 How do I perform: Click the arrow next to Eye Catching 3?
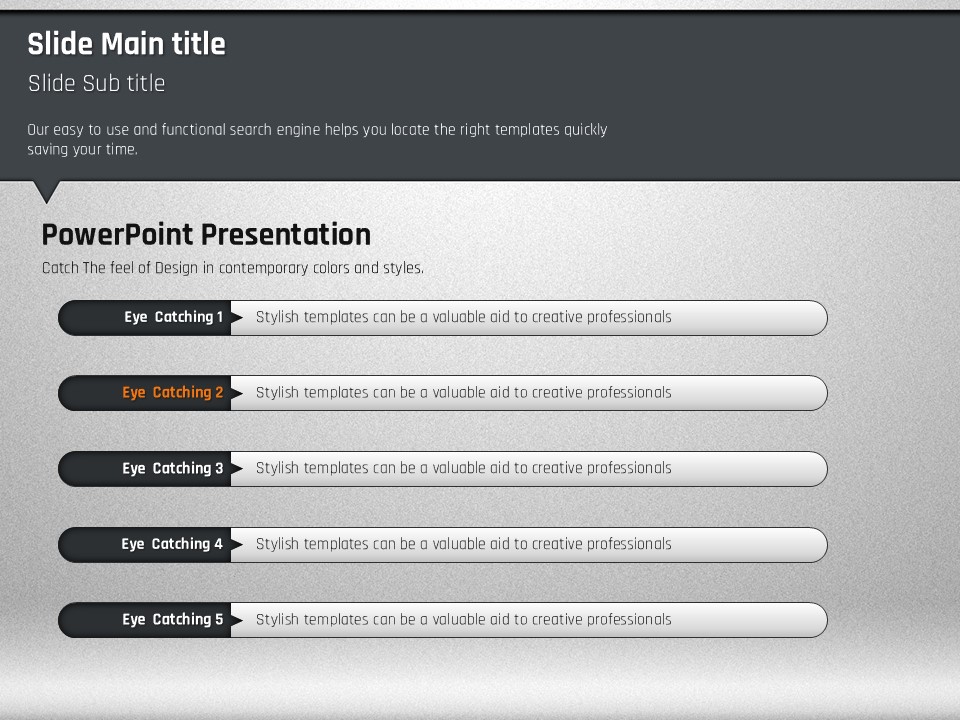click(x=237, y=469)
